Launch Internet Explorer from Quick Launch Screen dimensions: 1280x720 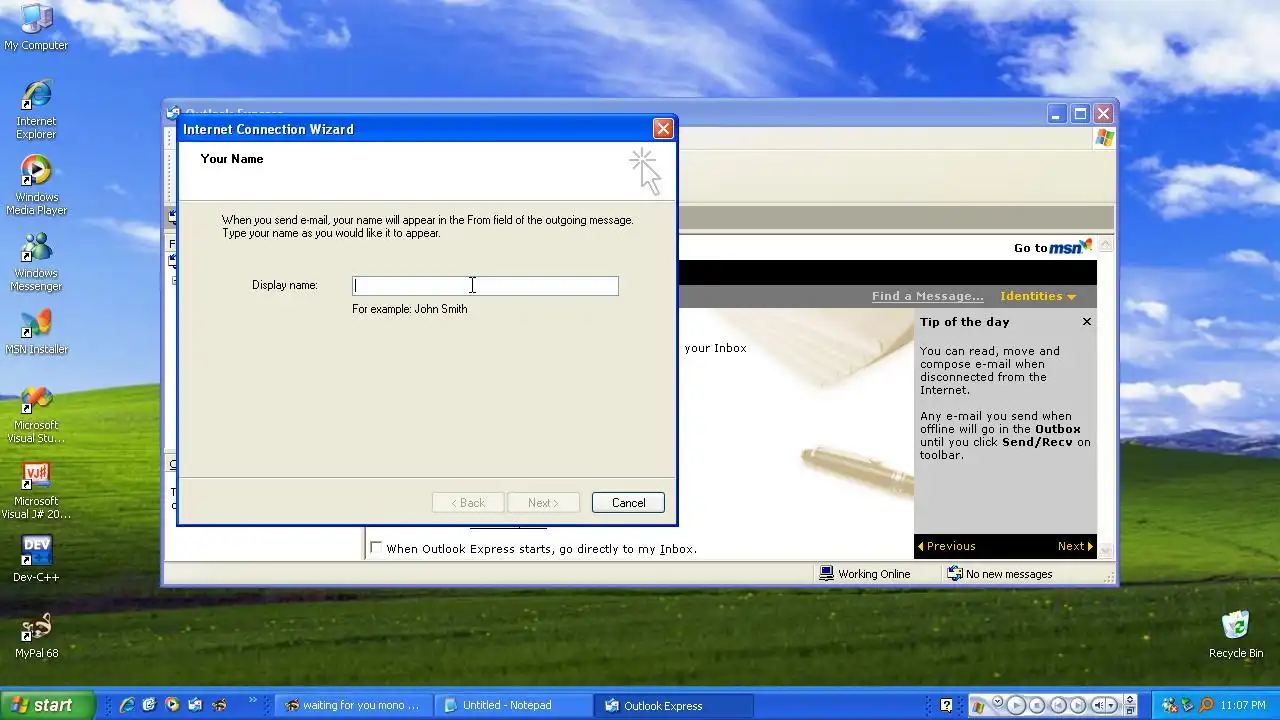coord(127,705)
